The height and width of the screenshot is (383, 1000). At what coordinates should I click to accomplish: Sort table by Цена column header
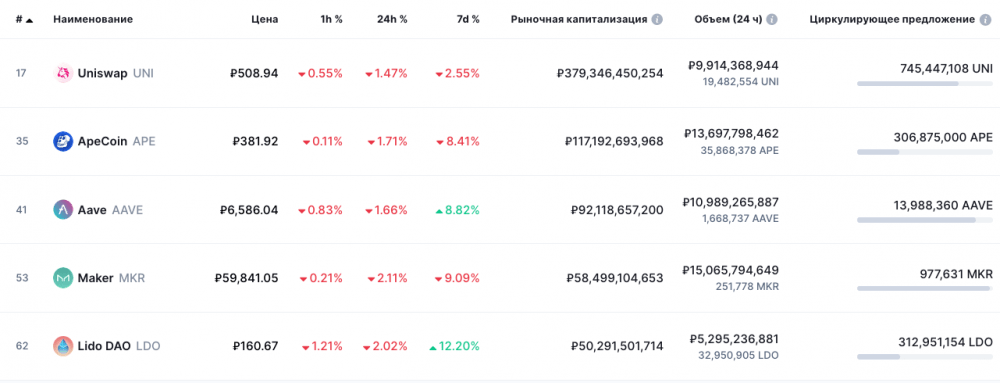265,19
